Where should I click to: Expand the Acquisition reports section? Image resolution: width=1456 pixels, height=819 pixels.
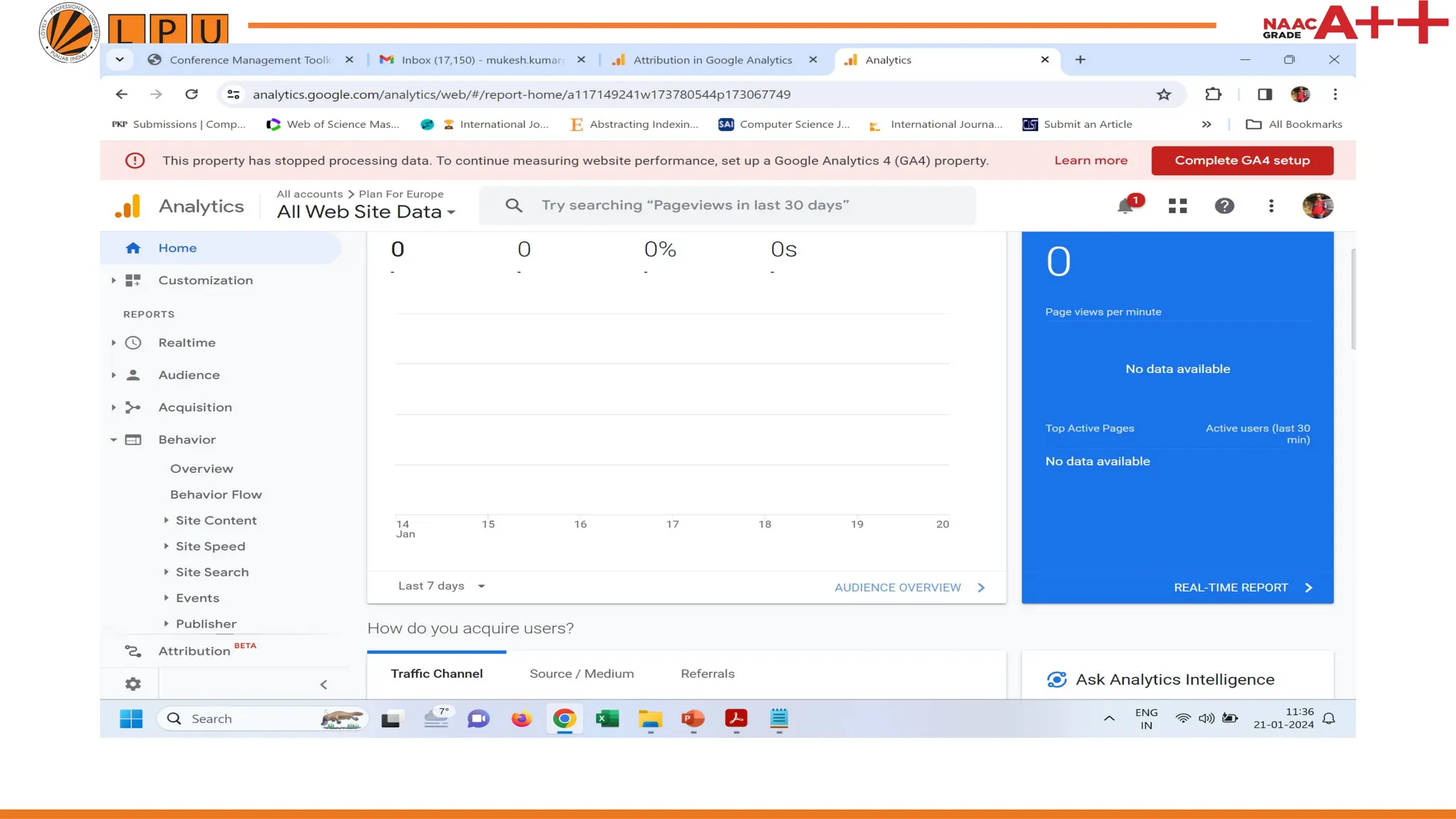coord(195,407)
